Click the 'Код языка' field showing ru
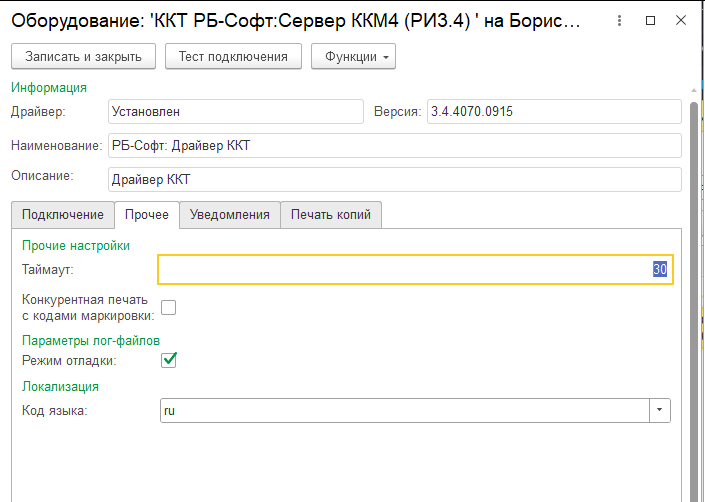705x502 pixels. tap(405, 410)
